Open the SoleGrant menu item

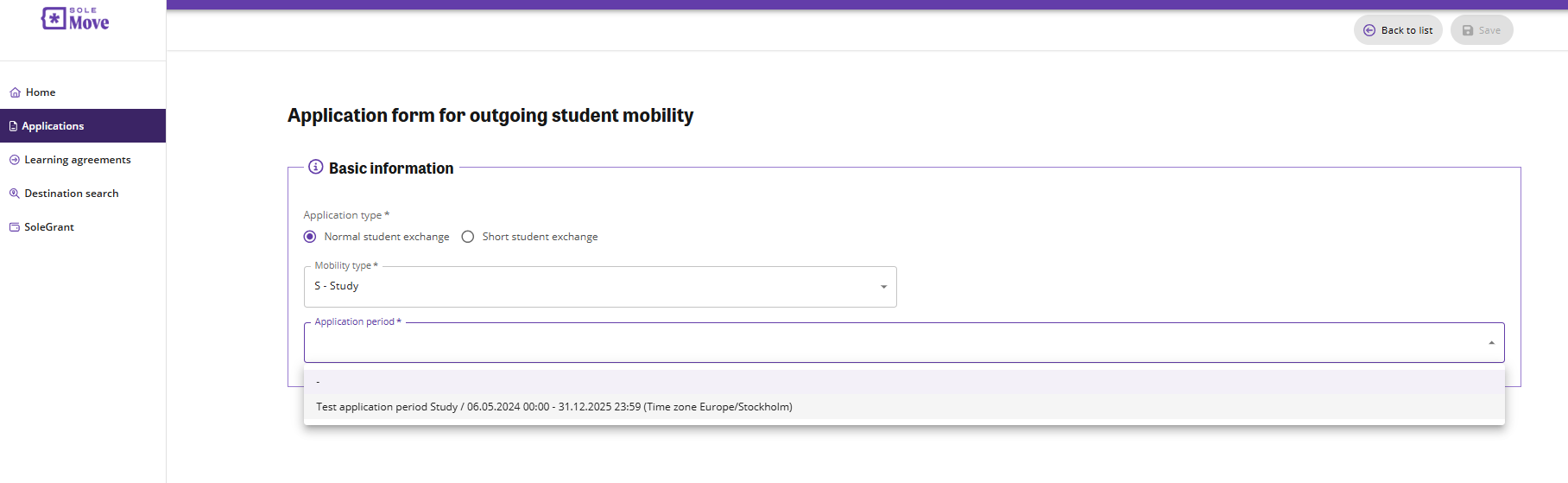pos(49,227)
